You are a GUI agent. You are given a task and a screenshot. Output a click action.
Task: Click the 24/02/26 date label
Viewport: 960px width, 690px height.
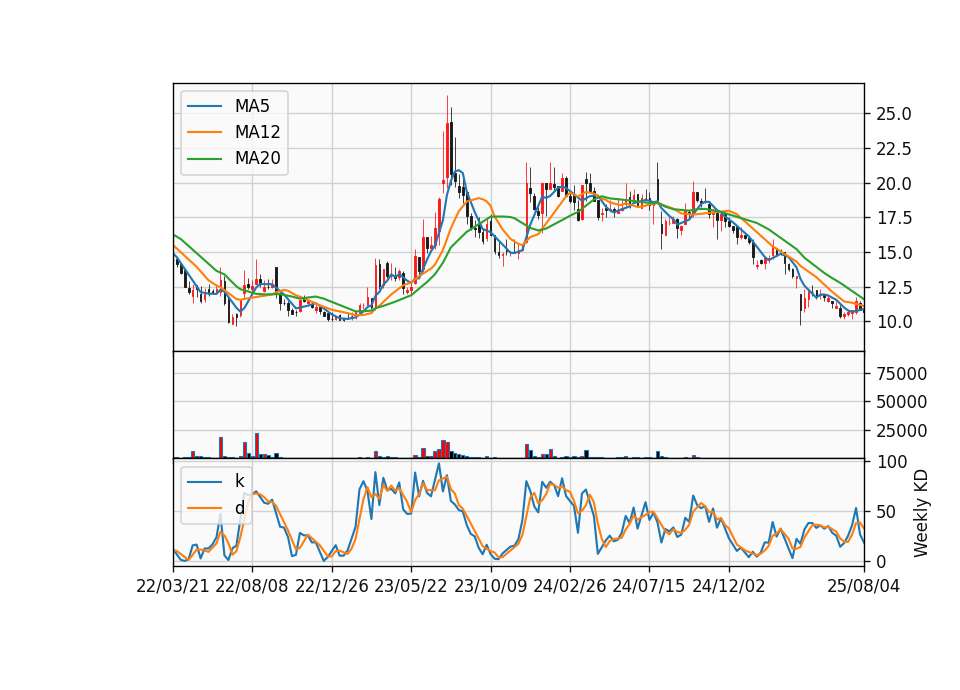tap(570, 586)
